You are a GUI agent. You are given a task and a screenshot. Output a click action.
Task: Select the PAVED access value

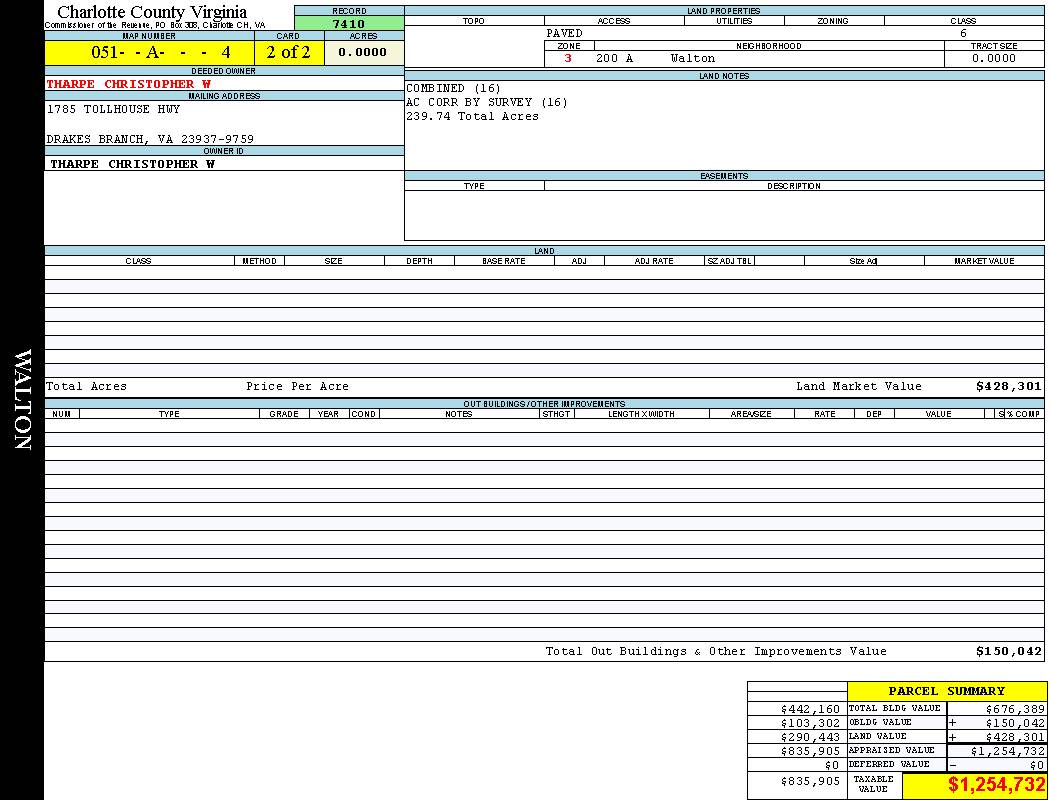(x=565, y=33)
